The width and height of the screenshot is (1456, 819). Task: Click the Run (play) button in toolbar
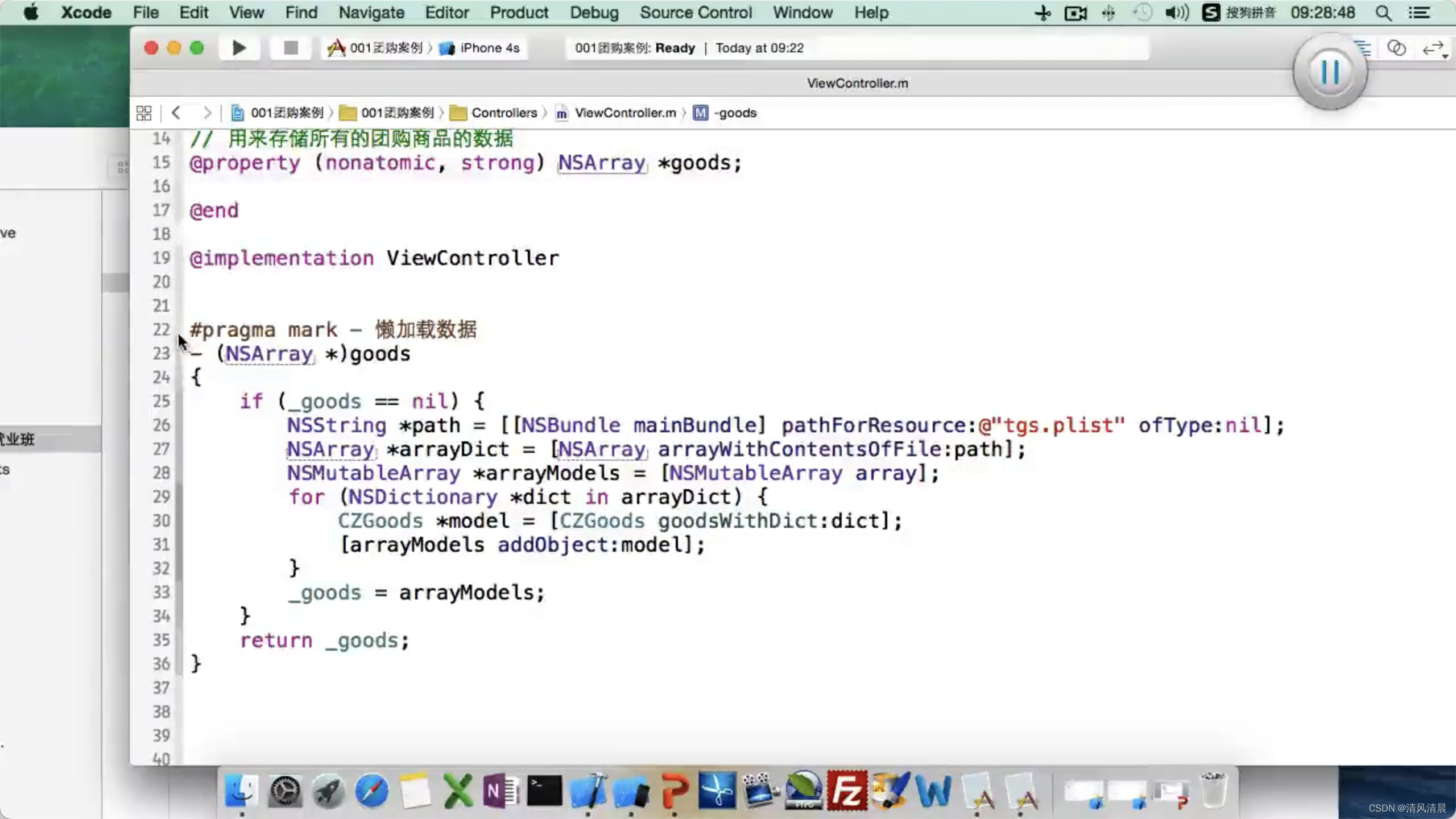[239, 48]
